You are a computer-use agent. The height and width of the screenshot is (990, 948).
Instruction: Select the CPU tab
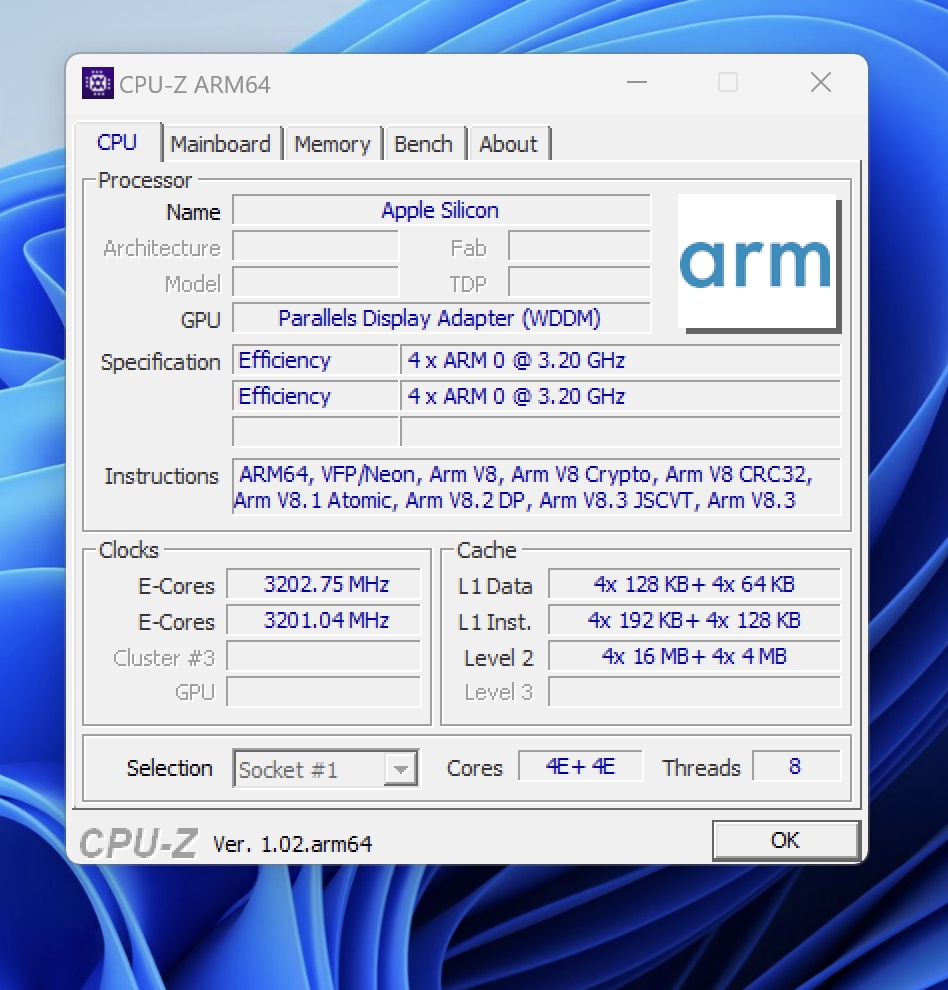117,142
